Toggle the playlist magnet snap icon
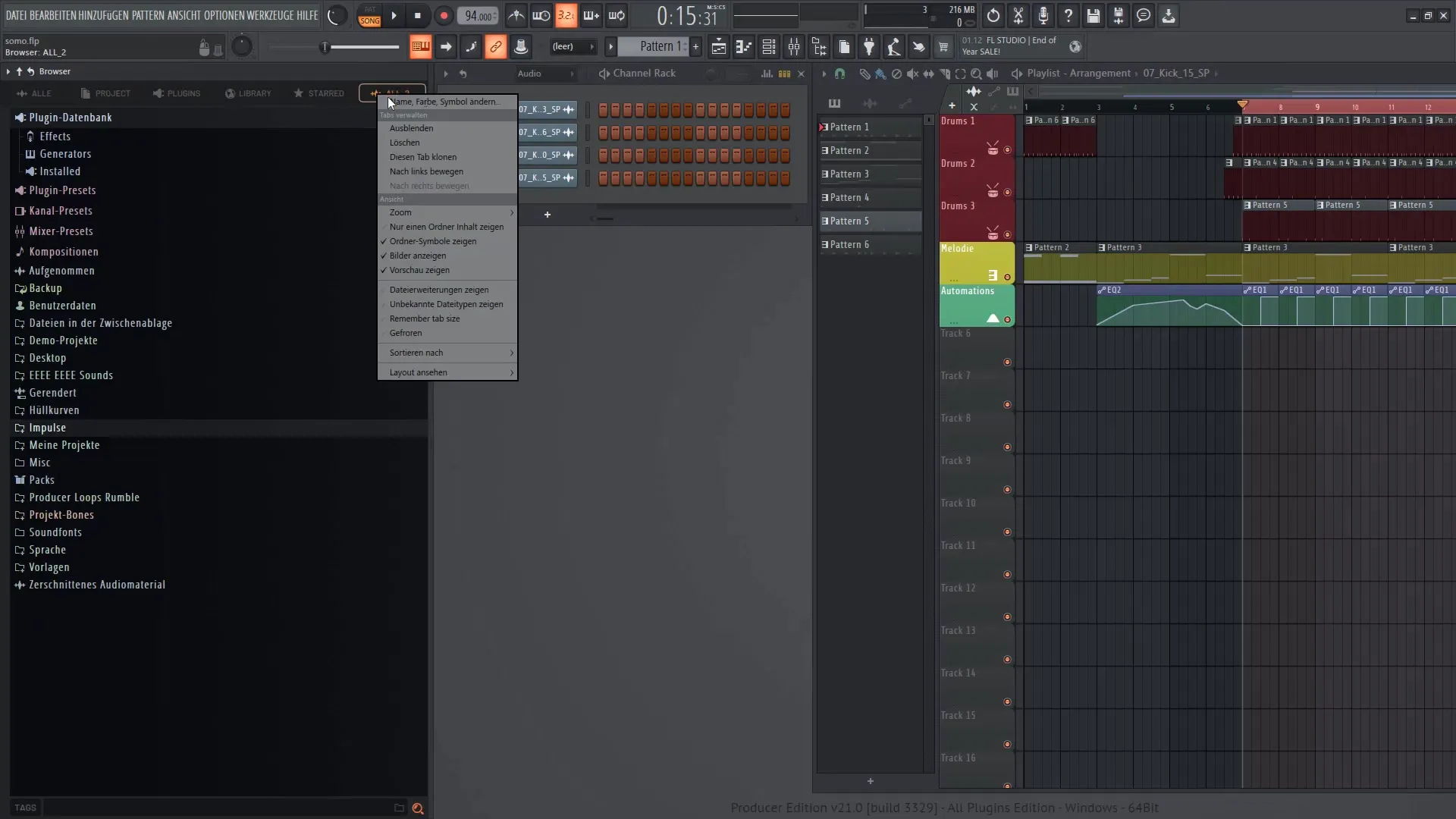The height and width of the screenshot is (819, 1456). coord(839,74)
